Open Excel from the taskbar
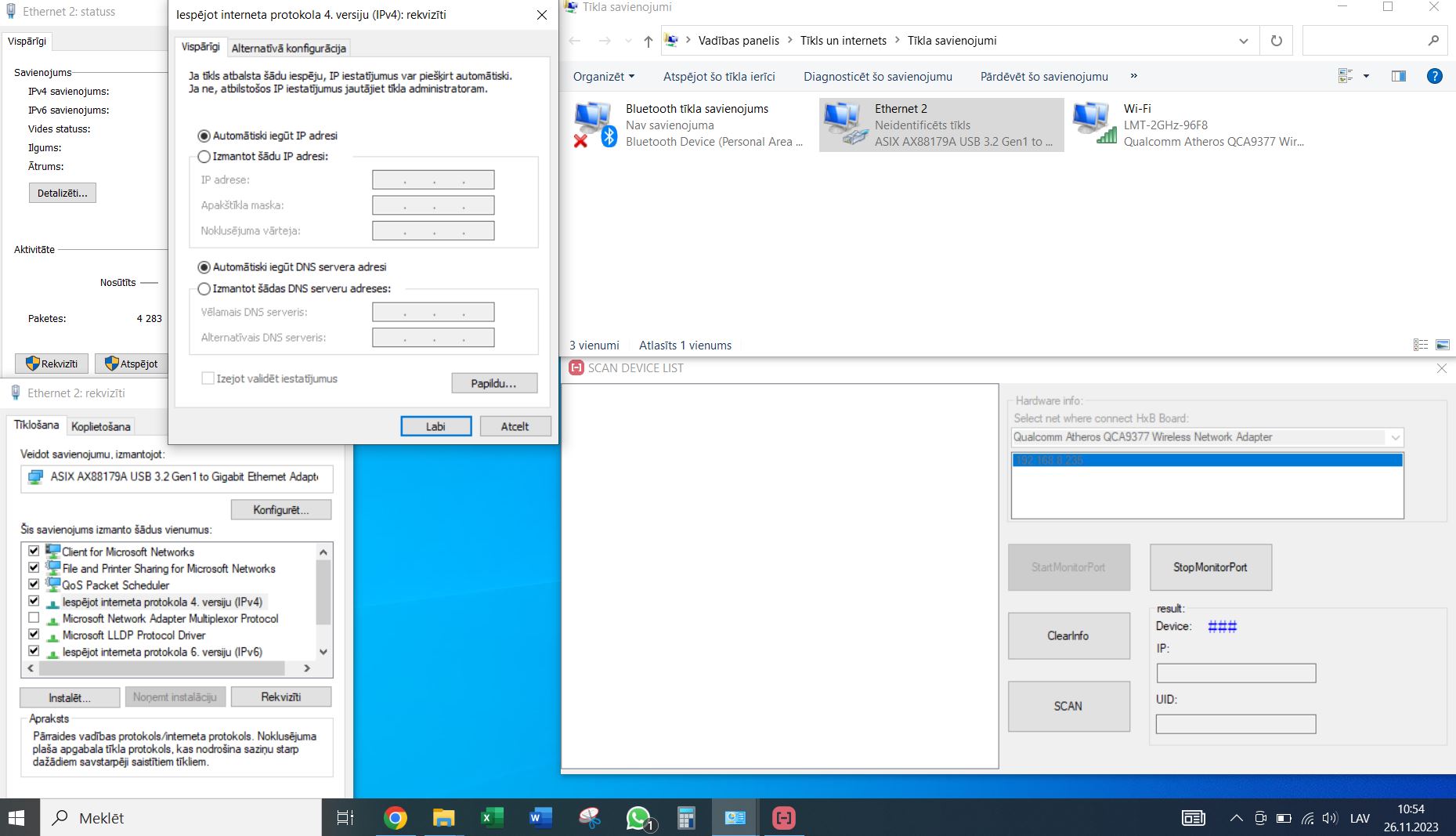Viewport: 1456px width, 836px height. 492,818
